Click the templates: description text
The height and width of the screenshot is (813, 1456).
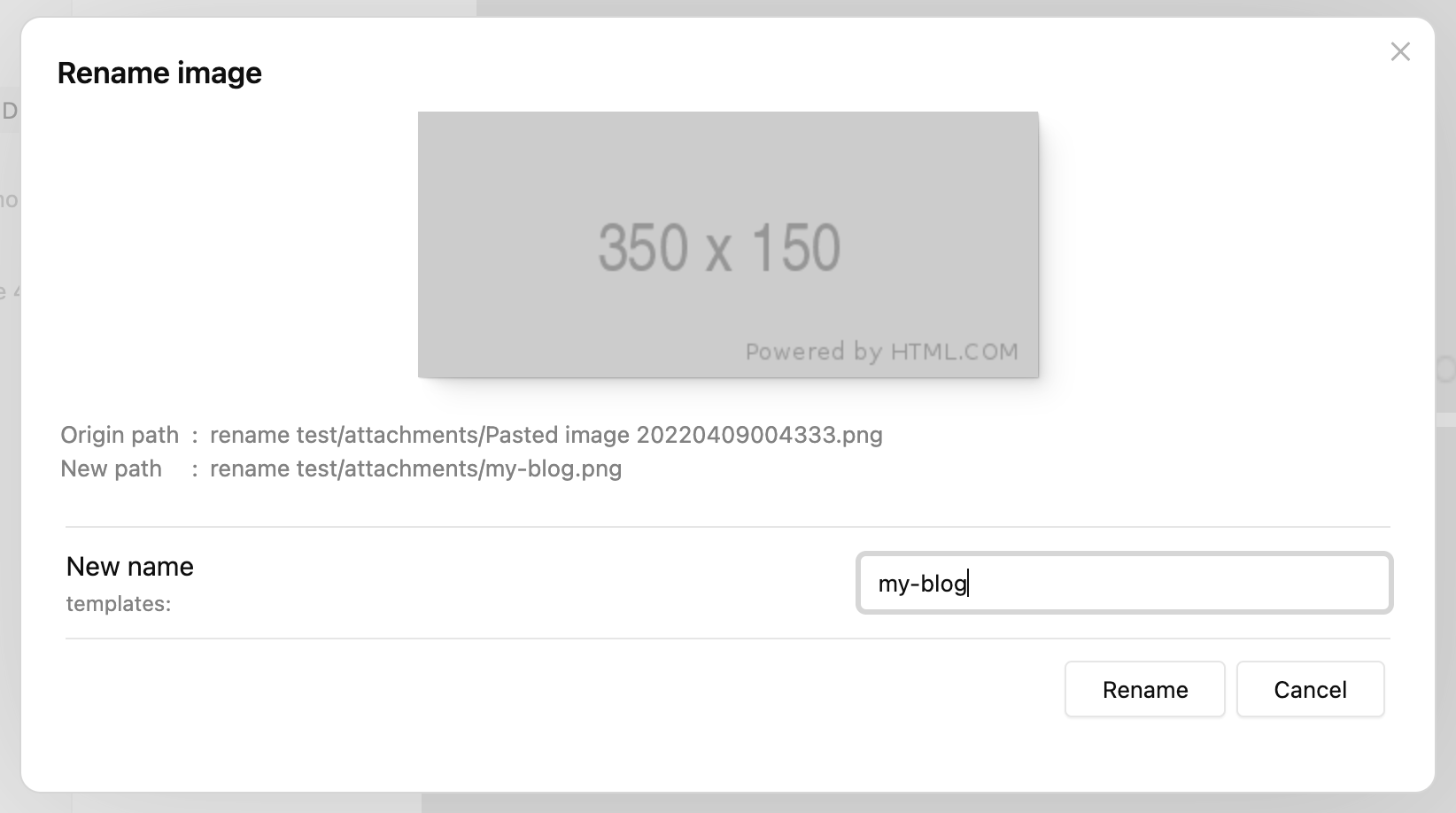[119, 604]
